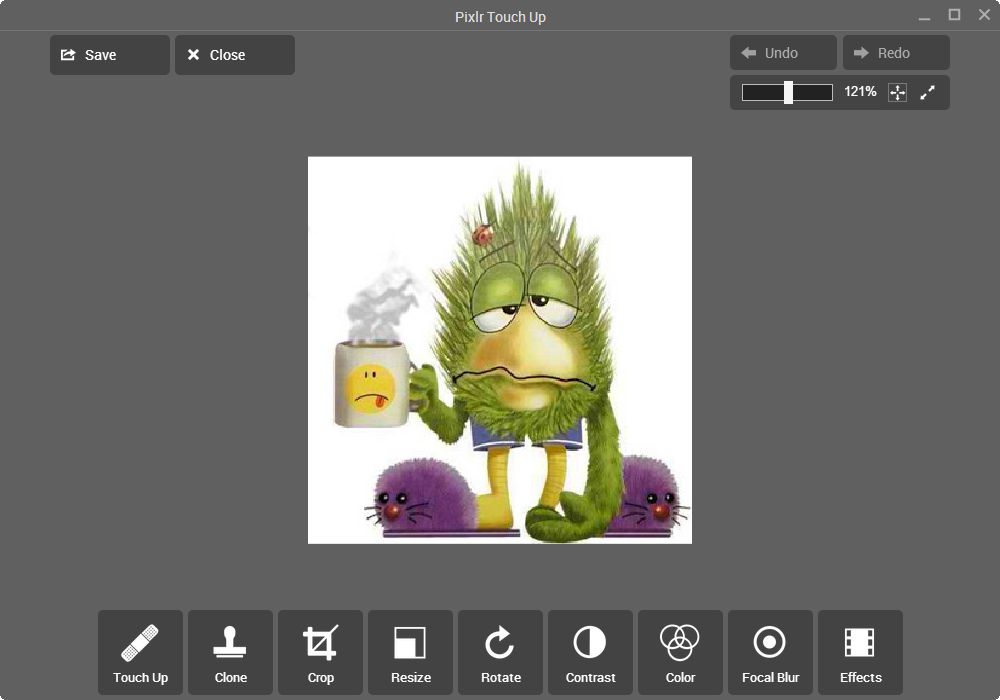Click the 121% zoom percentage label
This screenshot has height=700, width=1000.
pos(860,92)
